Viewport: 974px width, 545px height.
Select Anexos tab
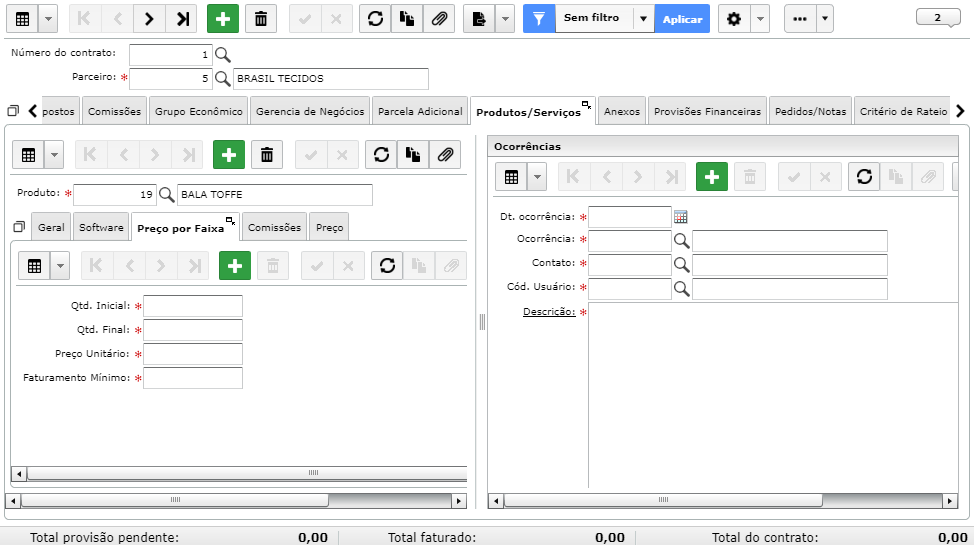(622, 111)
